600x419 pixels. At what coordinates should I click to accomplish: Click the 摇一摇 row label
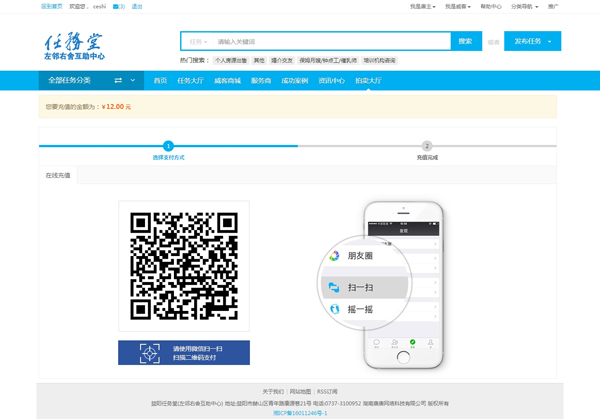pyautogui.click(x=360, y=309)
